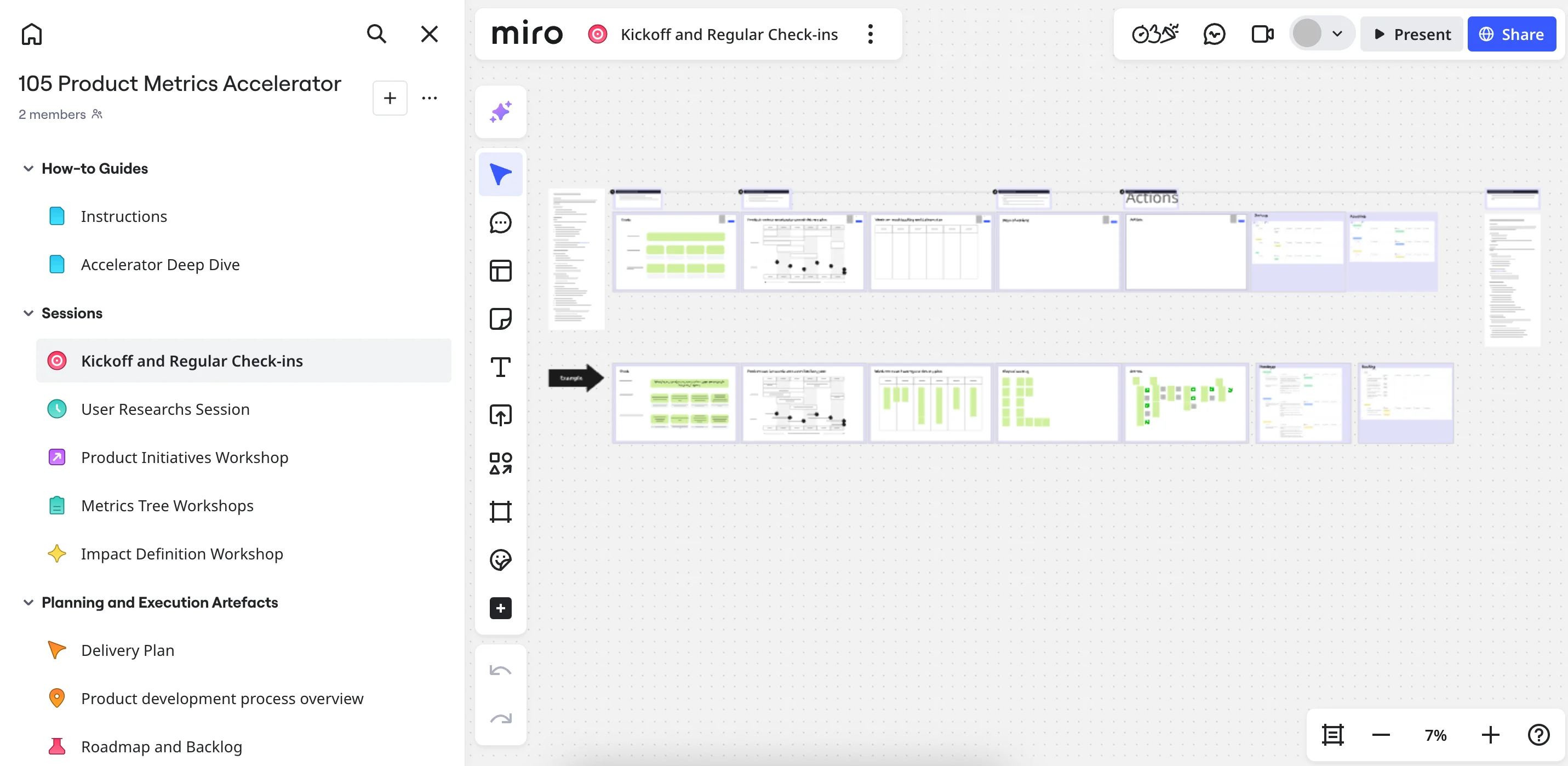Click the upload tool icon
Screen dimensions: 1568x766
point(500,415)
